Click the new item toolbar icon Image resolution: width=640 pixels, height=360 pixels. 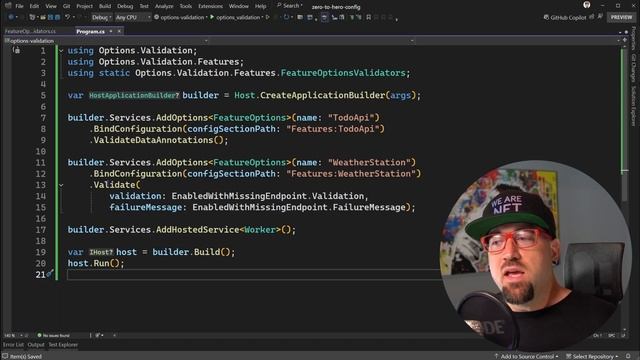[32, 18]
